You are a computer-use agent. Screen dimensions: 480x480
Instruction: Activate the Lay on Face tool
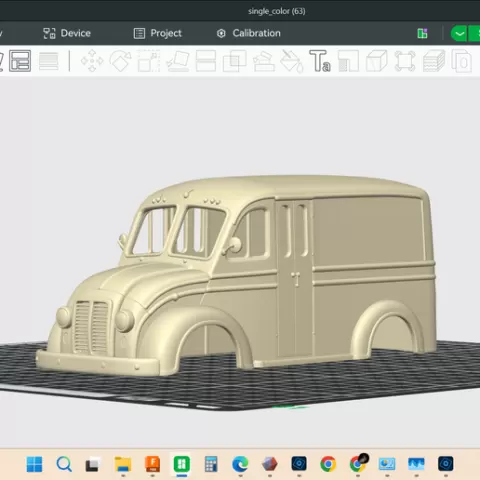(178, 61)
